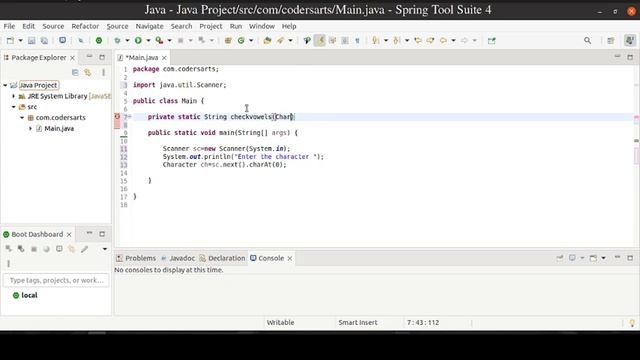The width and height of the screenshot is (640, 360).
Task: Select com.codersarts package in tree
Action: pyautogui.click(x=60, y=118)
